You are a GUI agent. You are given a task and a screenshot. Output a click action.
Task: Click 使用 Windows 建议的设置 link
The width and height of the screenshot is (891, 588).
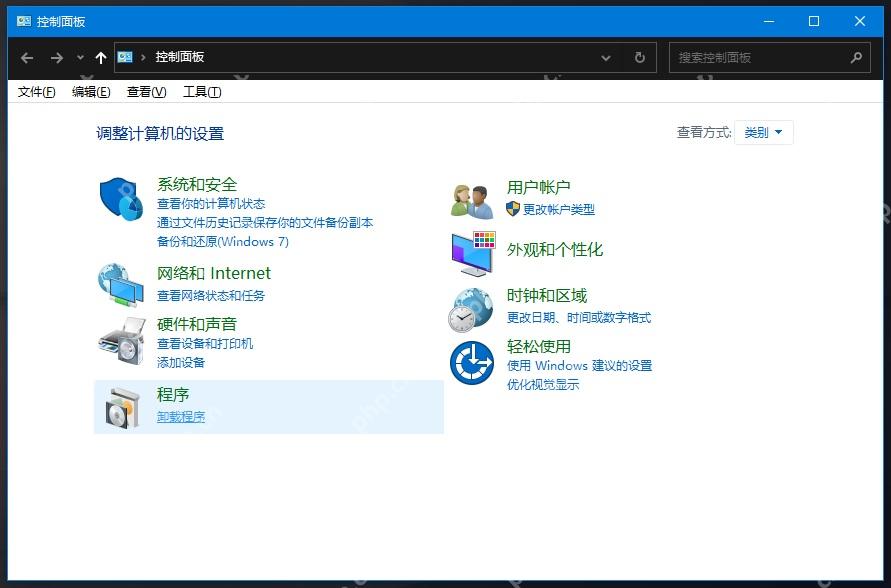click(x=579, y=365)
